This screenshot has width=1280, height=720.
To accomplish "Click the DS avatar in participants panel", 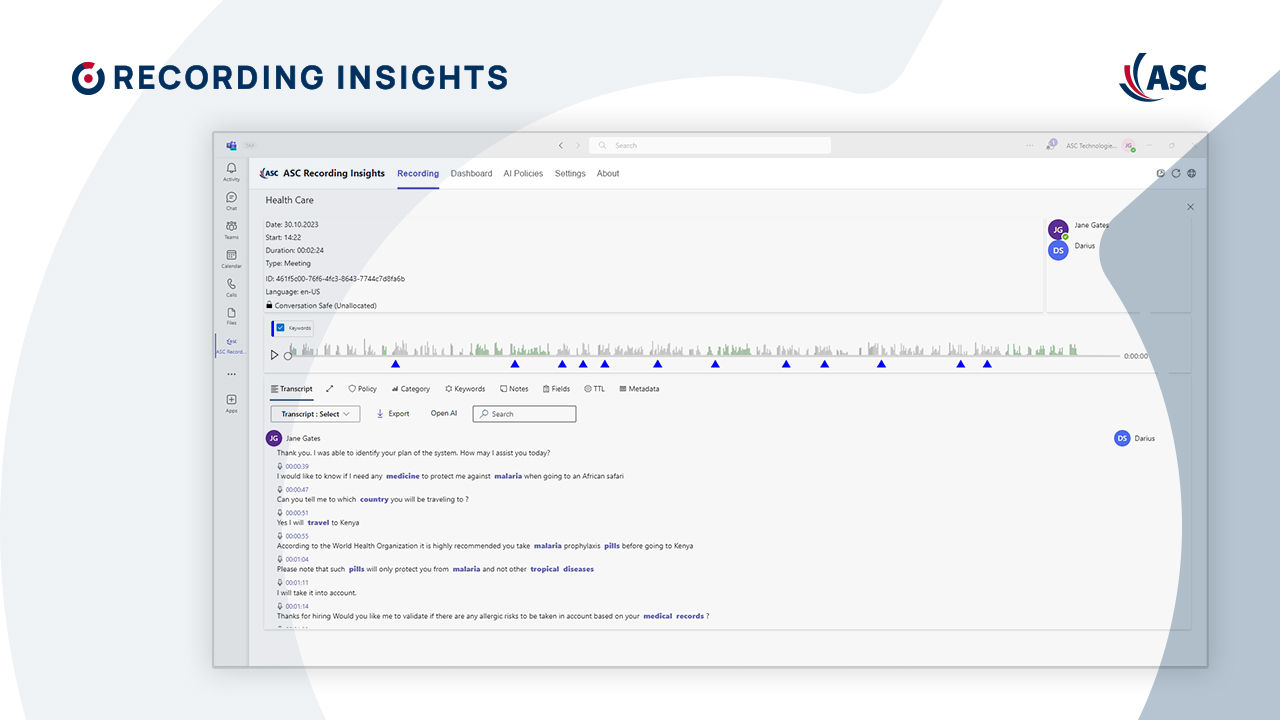I will coord(1058,250).
